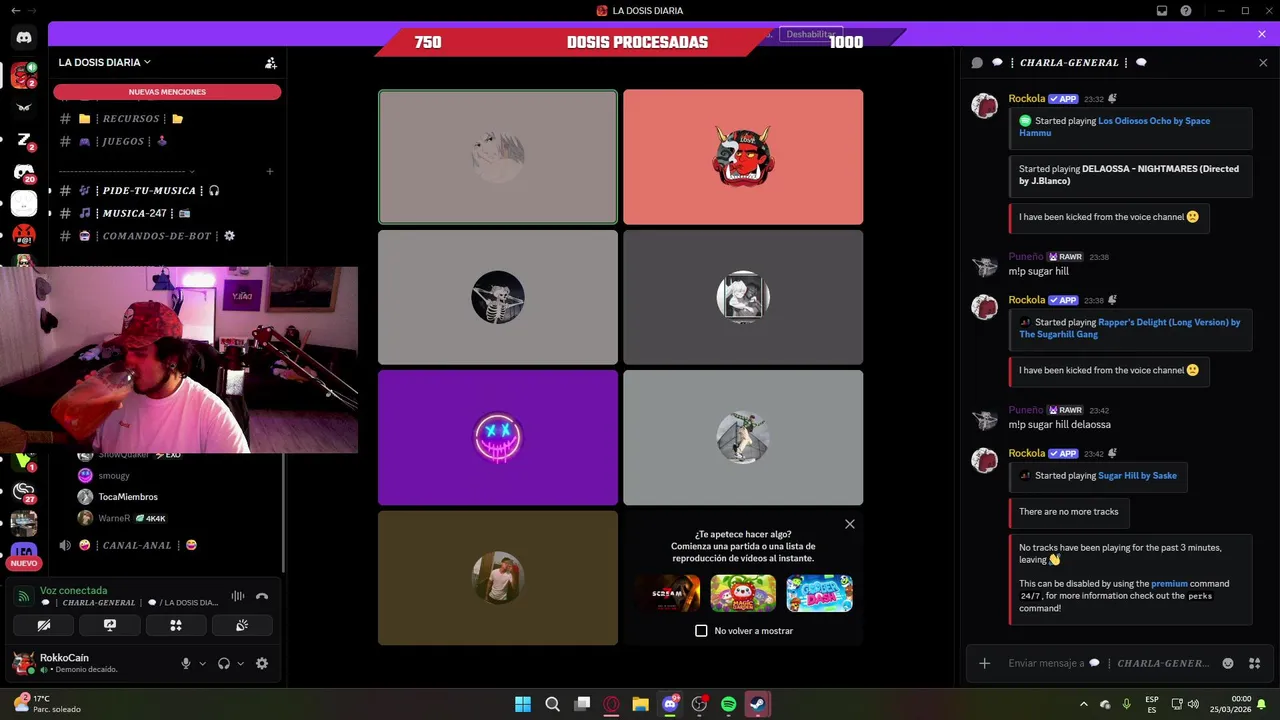1280x720 pixels.
Task: Open File Explorer from taskbar
Action: pos(640,704)
